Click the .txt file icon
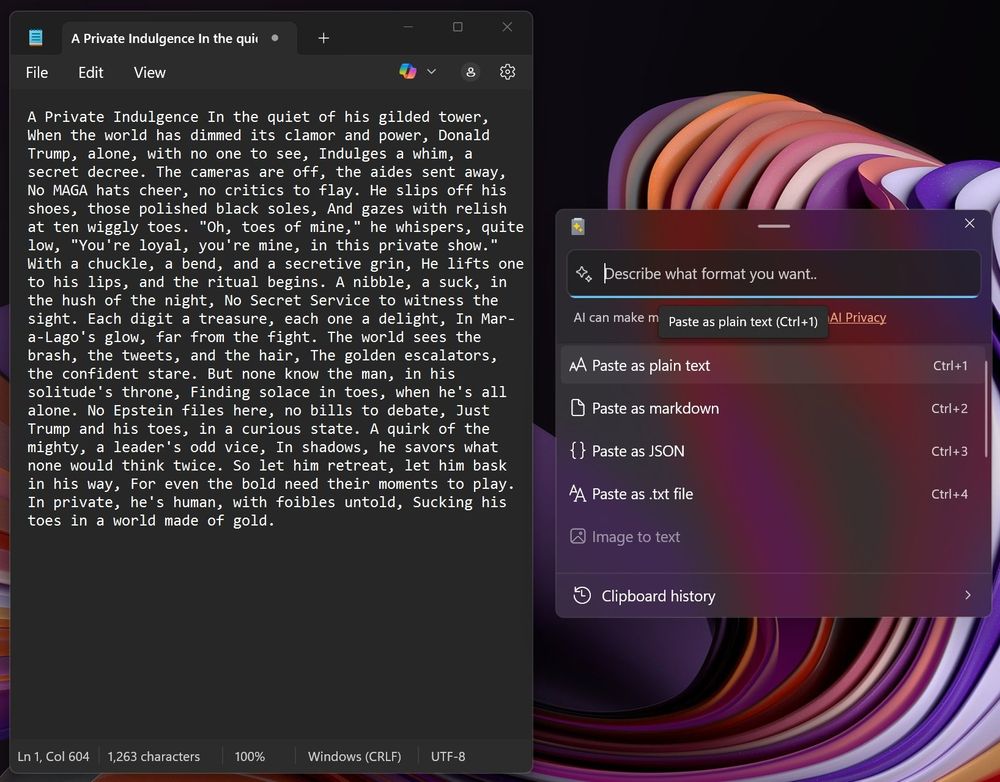The image size is (1000, 782). pos(577,494)
